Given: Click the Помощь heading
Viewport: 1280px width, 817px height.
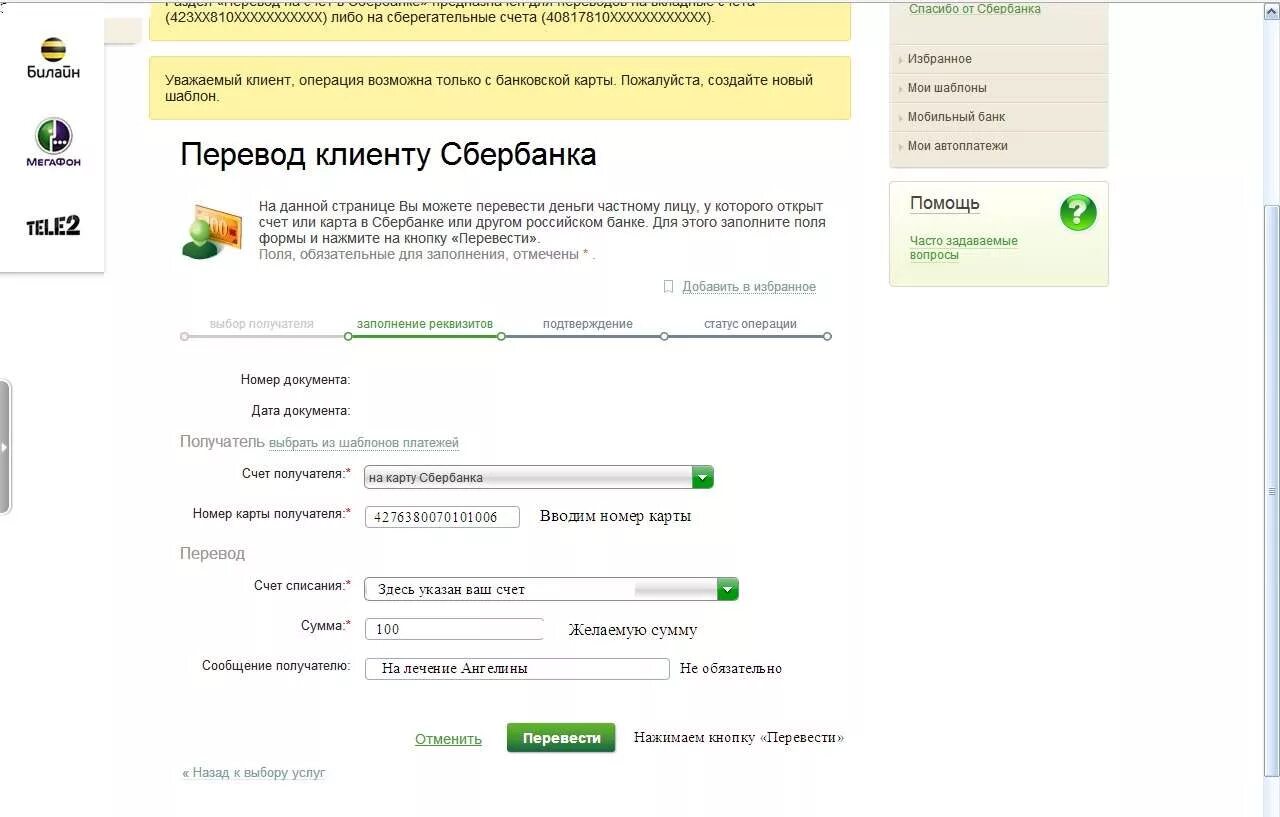Looking at the screenshot, I should point(945,203).
